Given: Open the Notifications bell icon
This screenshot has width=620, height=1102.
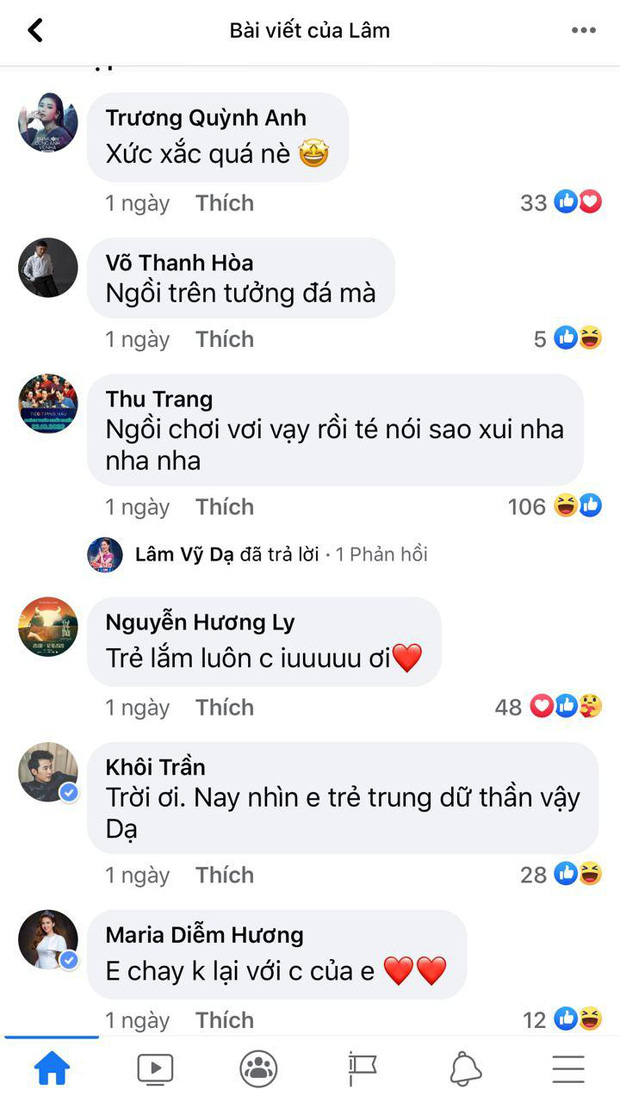Looking at the screenshot, I should click(465, 1069).
